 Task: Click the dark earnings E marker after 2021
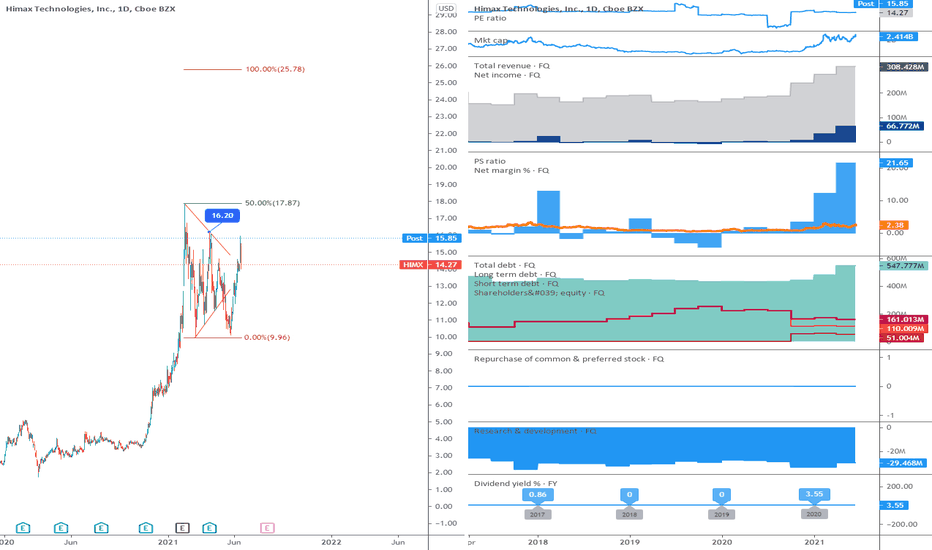point(182,527)
